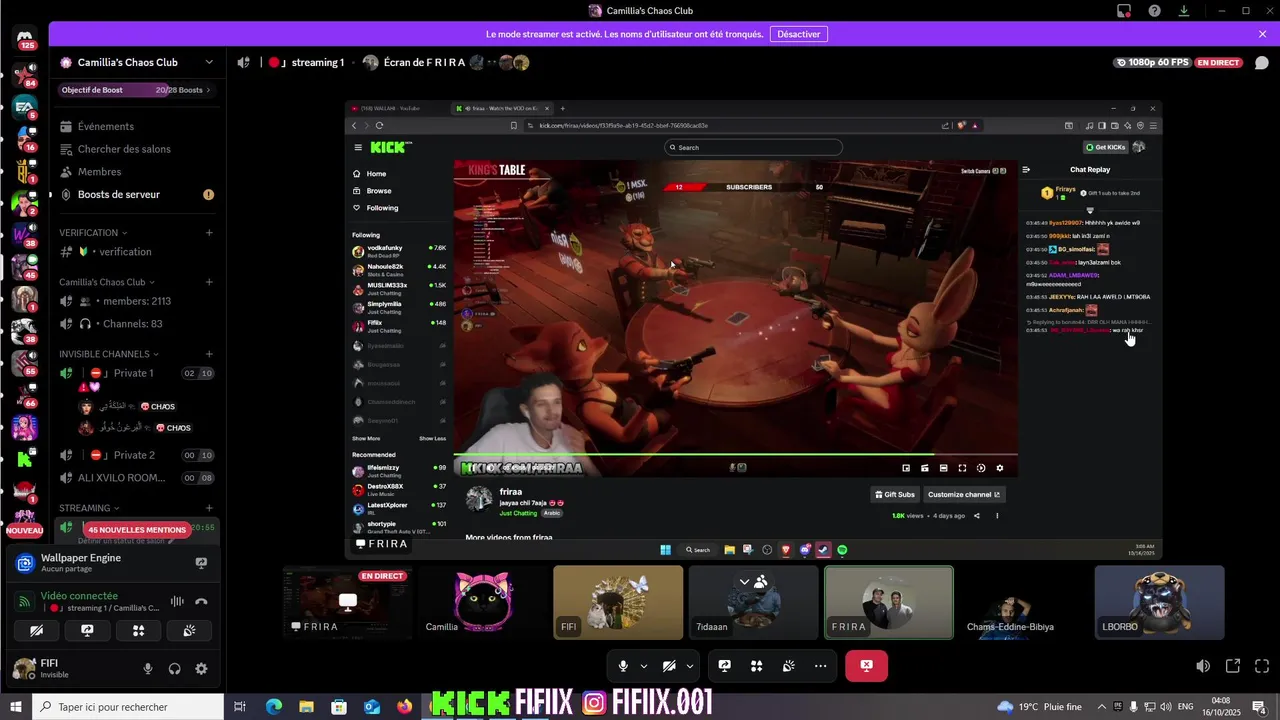Join the Private 2 voice channel
Viewport: 1280px width, 720px height.
[137, 455]
